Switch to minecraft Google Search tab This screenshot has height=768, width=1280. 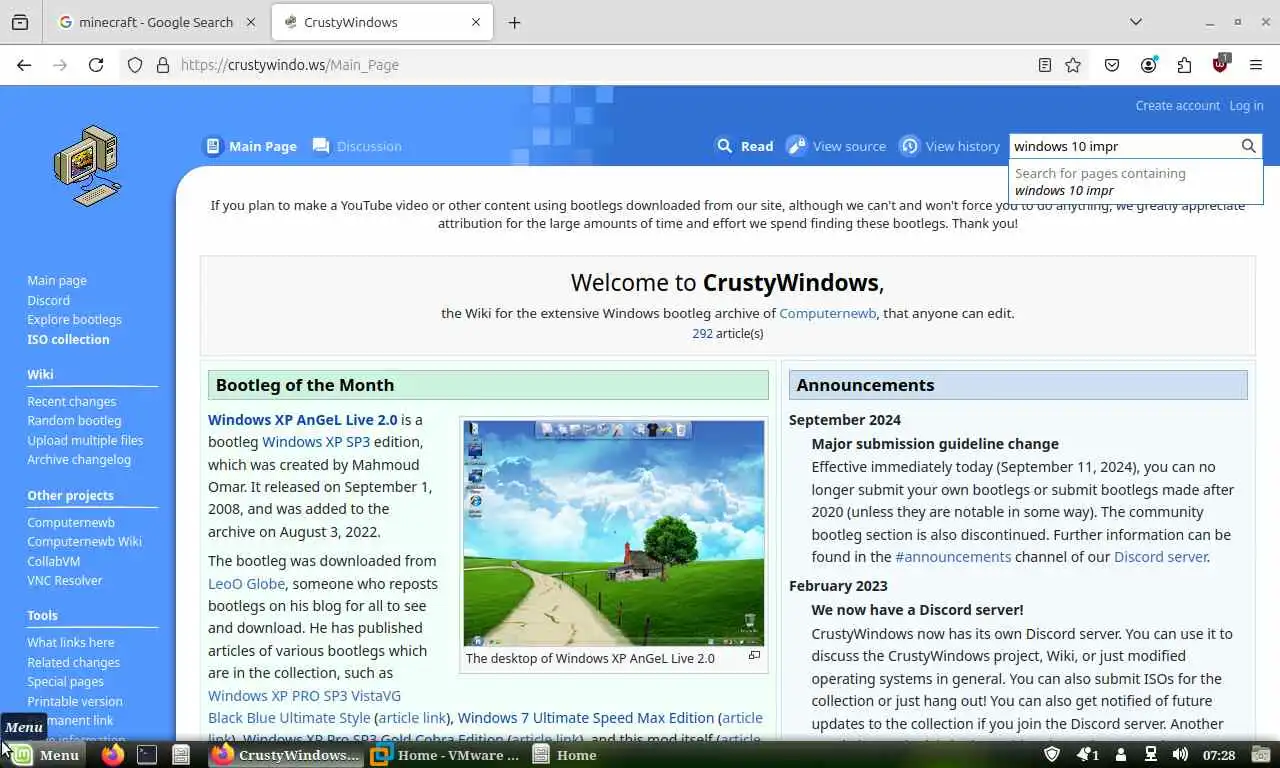tap(158, 22)
